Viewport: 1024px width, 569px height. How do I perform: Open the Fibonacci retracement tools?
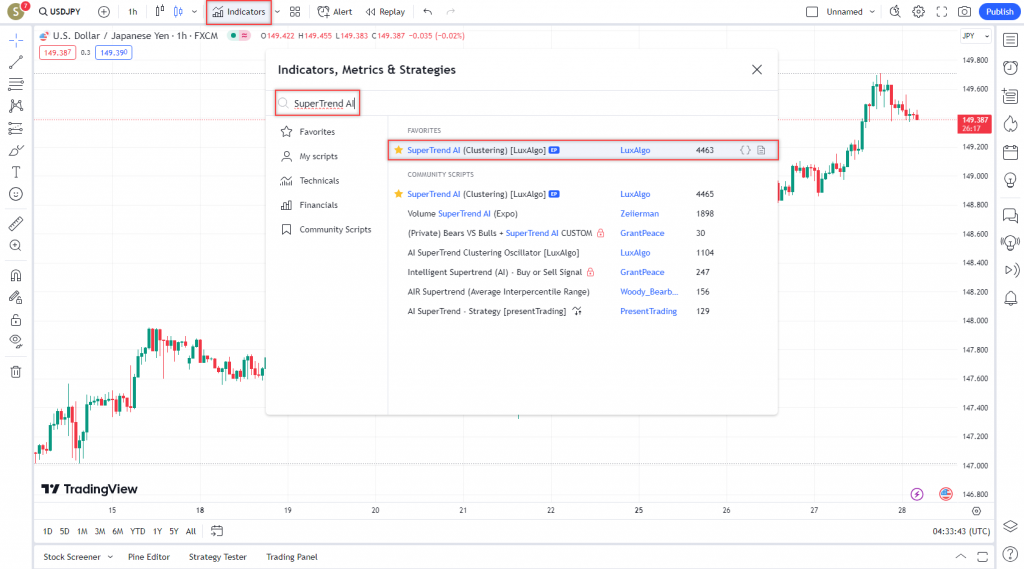(x=16, y=84)
